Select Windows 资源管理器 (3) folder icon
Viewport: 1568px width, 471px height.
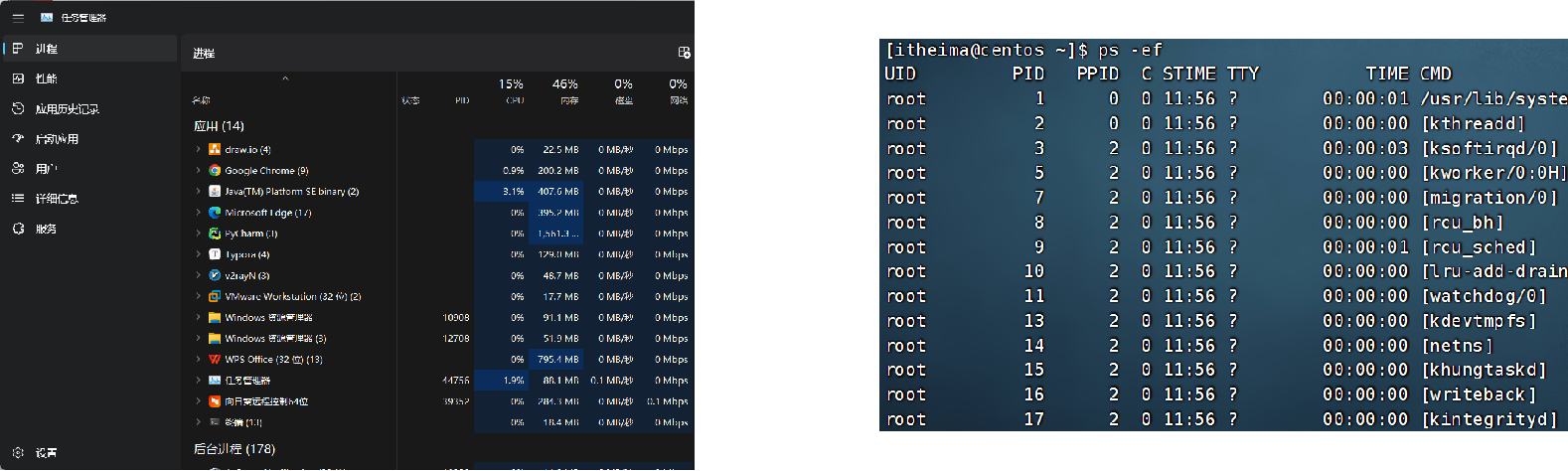[215, 338]
